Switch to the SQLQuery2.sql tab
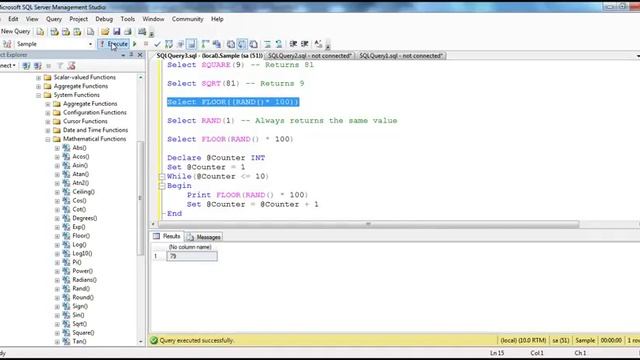The width and height of the screenshot is (640, 360). click(310, 56)
